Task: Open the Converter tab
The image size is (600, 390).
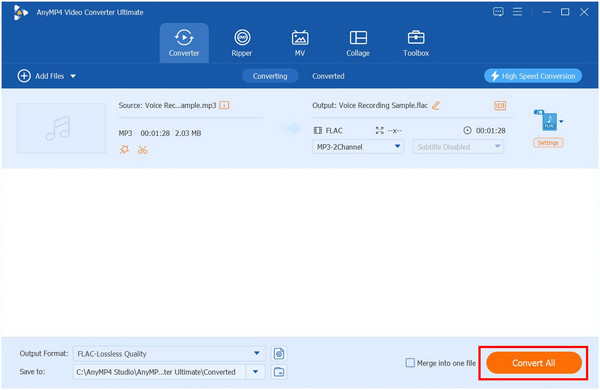Action: pyautogui.click(x=184, y=43)
